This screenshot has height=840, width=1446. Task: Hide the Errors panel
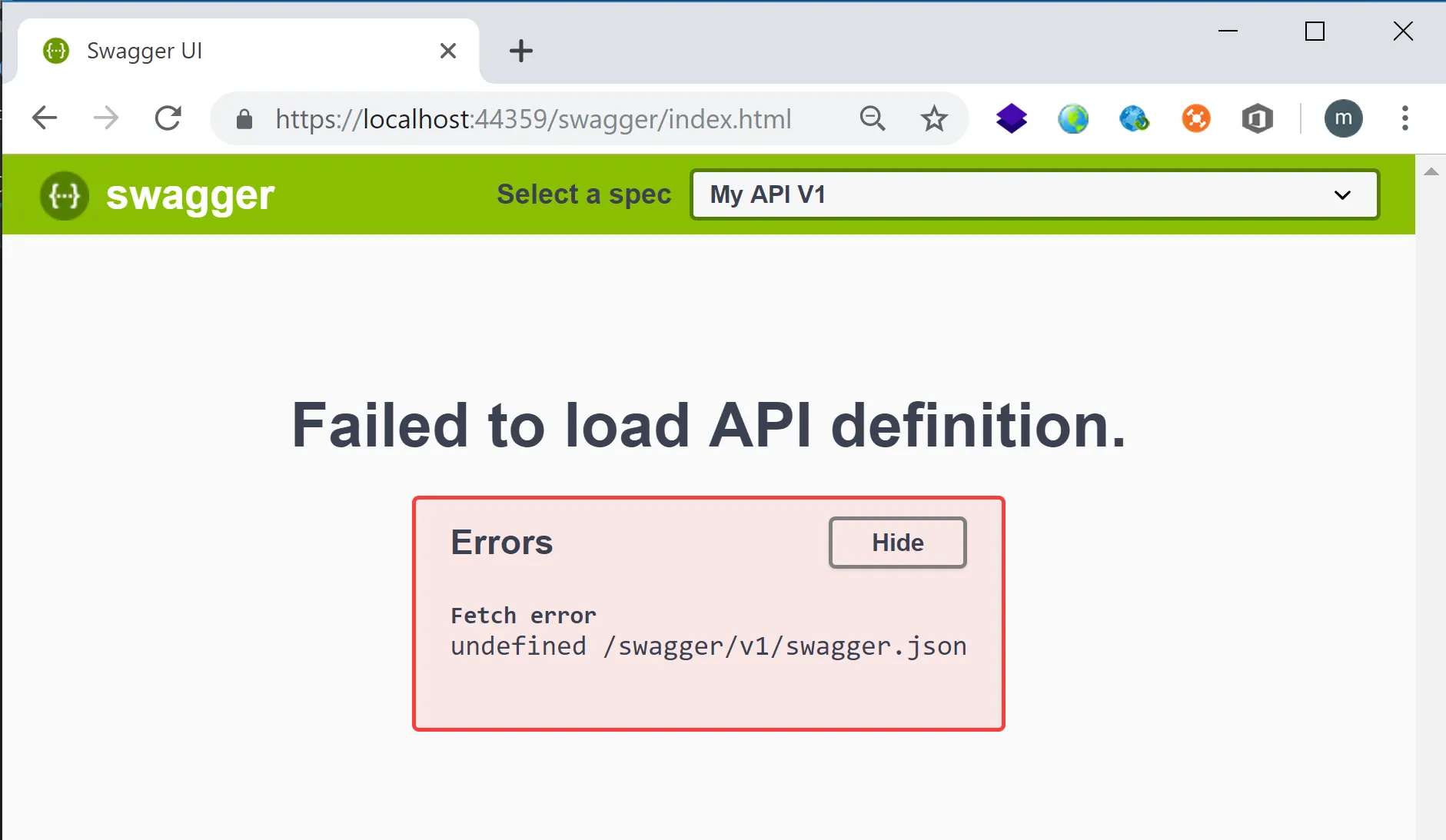pyautogui.click(x=898, y=543)
